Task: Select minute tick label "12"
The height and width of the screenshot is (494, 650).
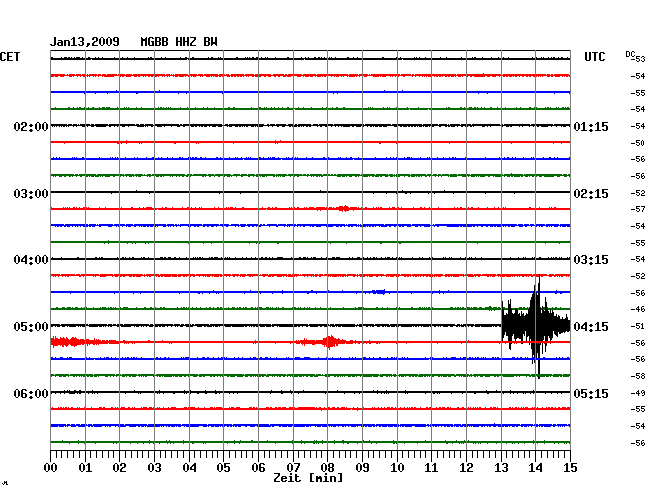Action: tap(466, 468)
